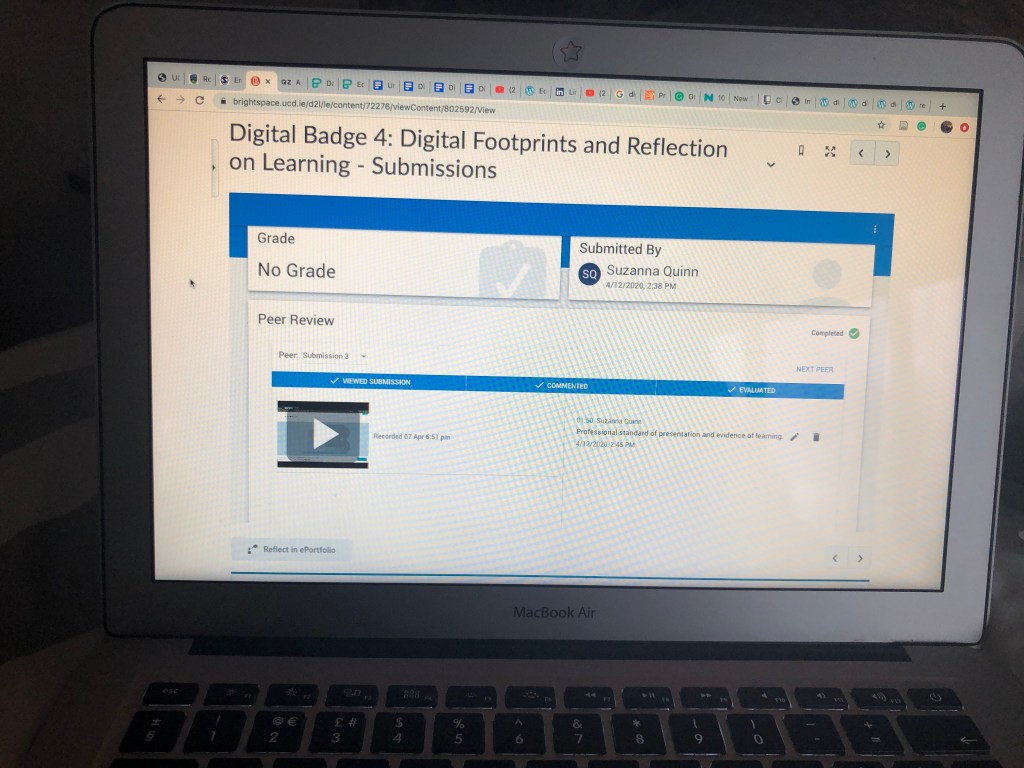1024x768 pixels.
Task: Edit the peer comment with the pencil icon
Action: (794, 437)
